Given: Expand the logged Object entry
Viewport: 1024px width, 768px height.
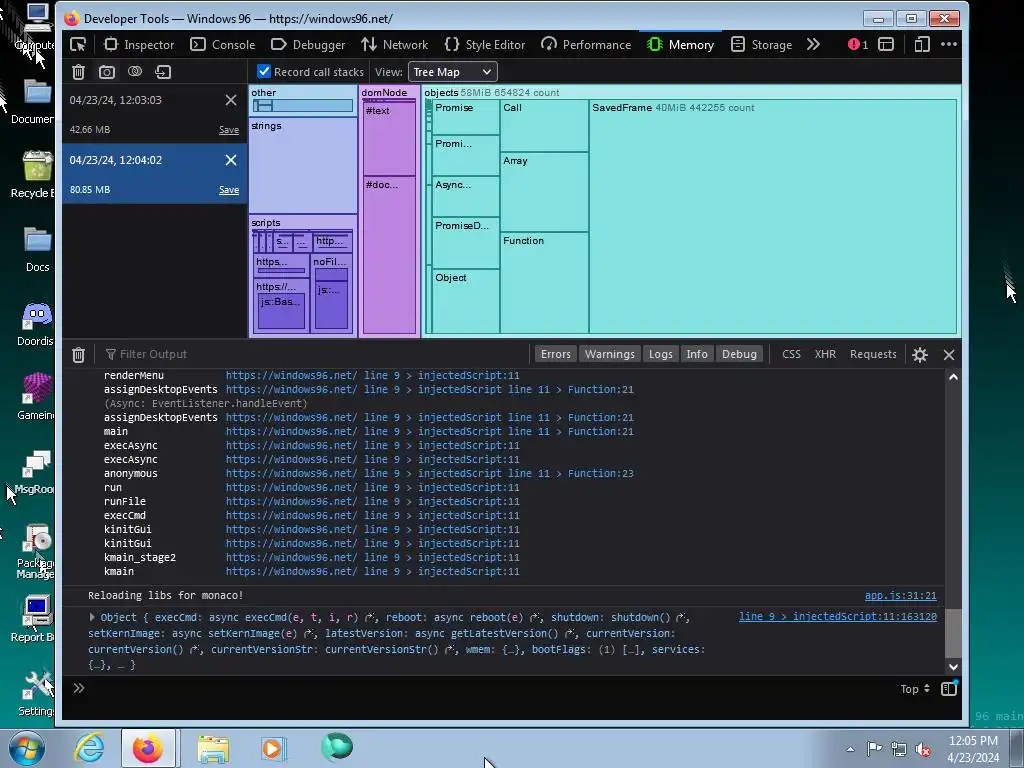Looking at the screenshot, I should tap(92, 617).
